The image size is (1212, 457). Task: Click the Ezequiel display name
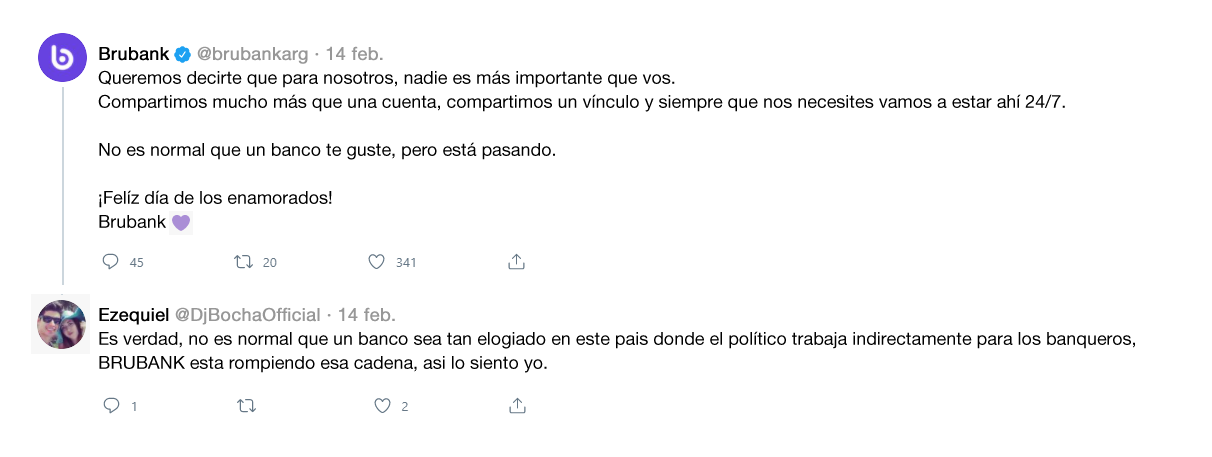133,314
